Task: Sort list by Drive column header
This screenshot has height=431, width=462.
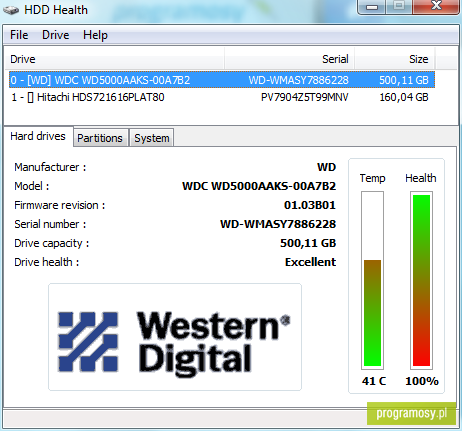Action: pyautogui.click(x=114, y=59)
